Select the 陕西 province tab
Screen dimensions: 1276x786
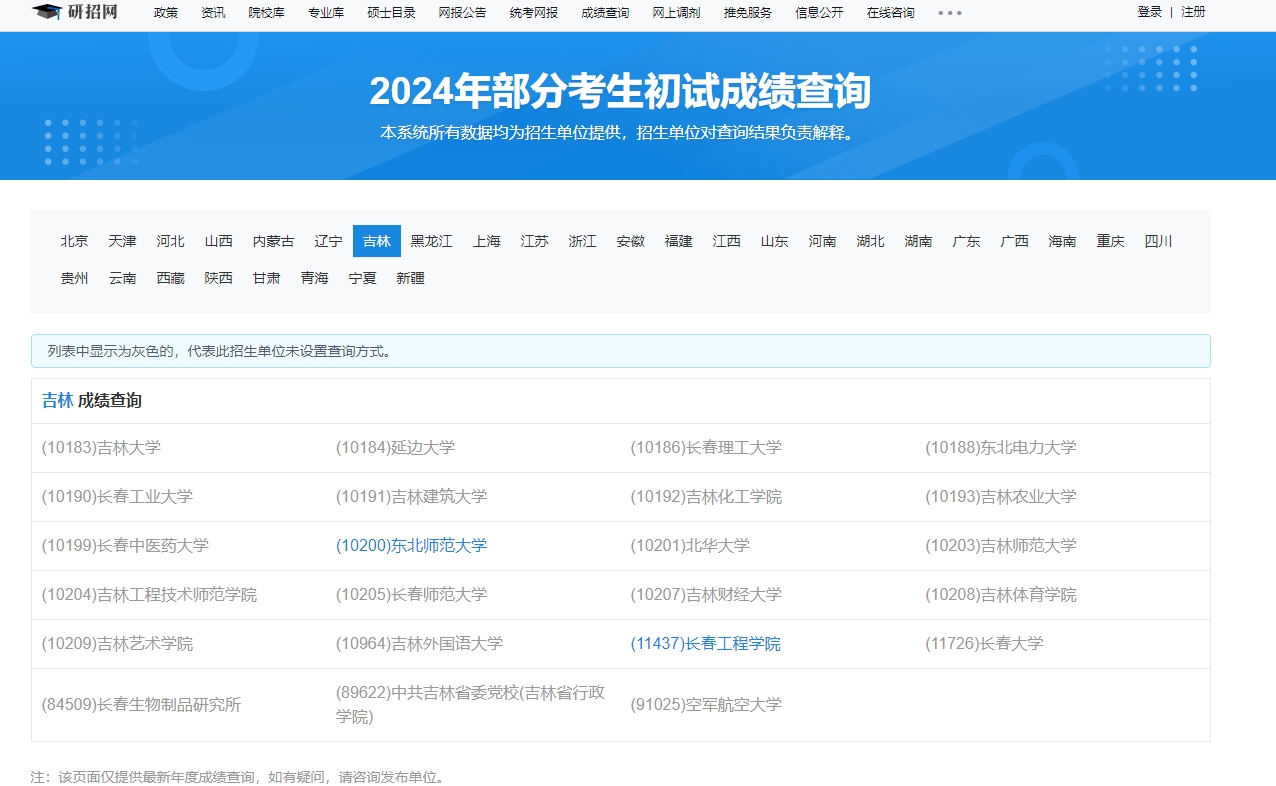(x=219, y=278)
